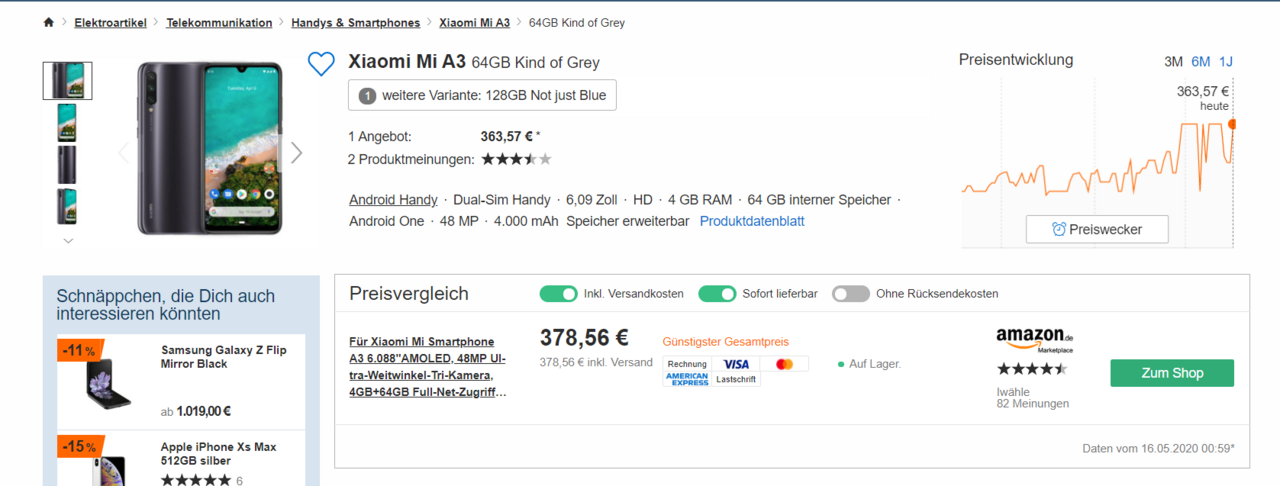Image resolution: width=1280 pixels, height=486 pixels.
Task: Click the 363,57 € offer price text
Action: click(x=507, y=137)
